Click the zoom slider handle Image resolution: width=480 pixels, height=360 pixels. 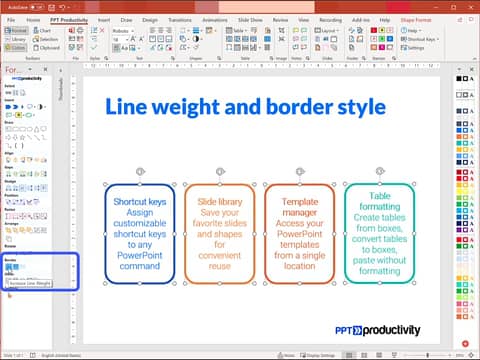coord(428,355)
